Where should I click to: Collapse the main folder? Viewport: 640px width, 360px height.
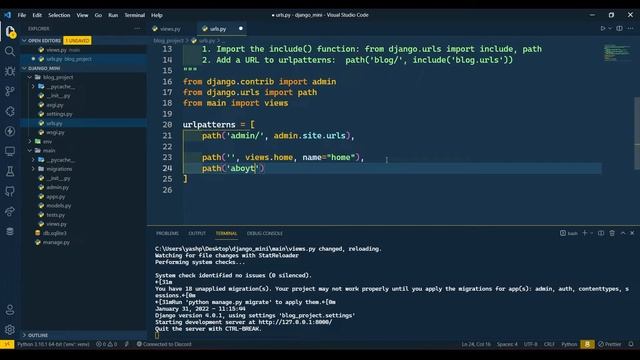tap(30, 151)
